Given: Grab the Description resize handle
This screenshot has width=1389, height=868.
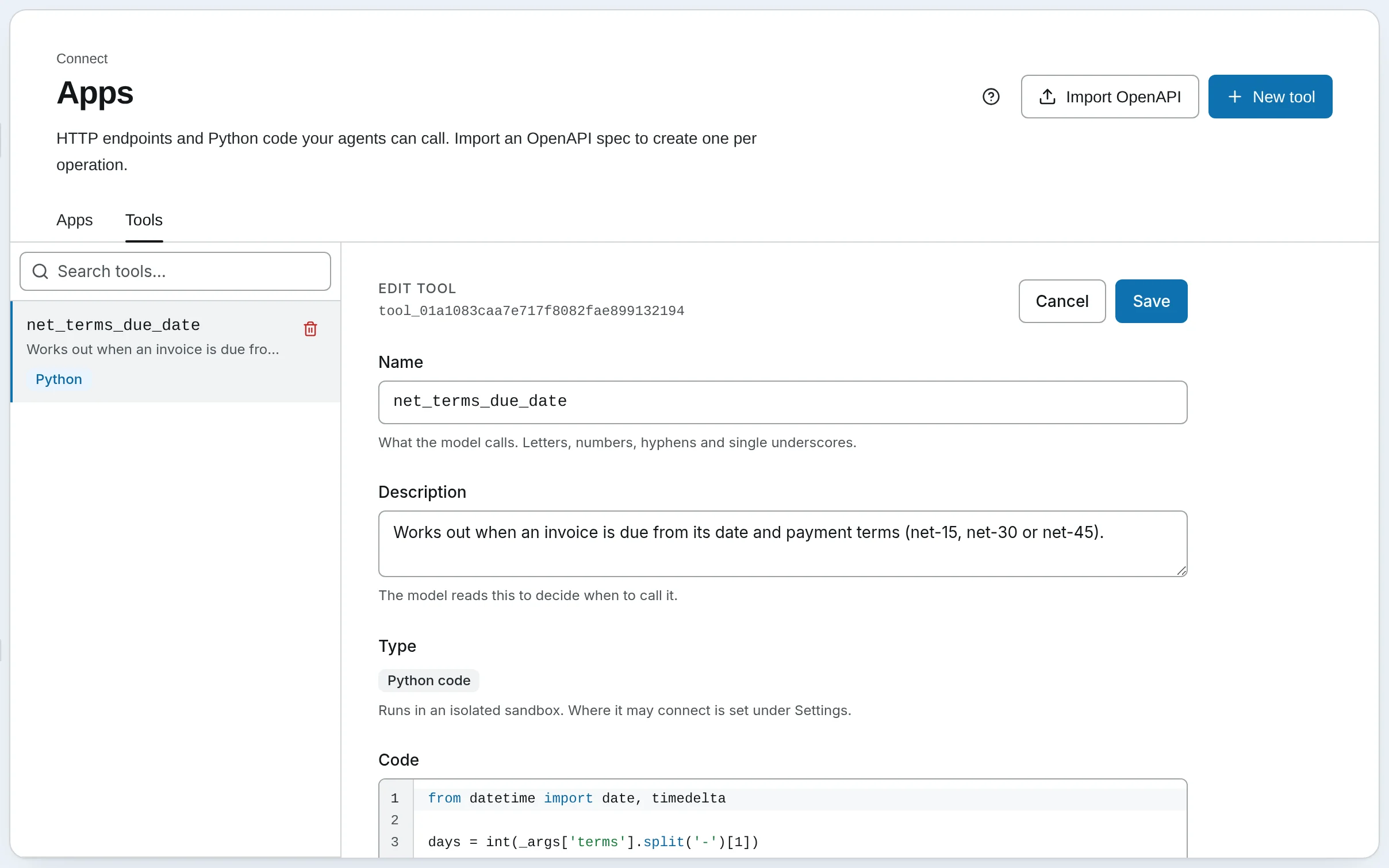Looking at the screenshot, I should (x=1181, y=571).
